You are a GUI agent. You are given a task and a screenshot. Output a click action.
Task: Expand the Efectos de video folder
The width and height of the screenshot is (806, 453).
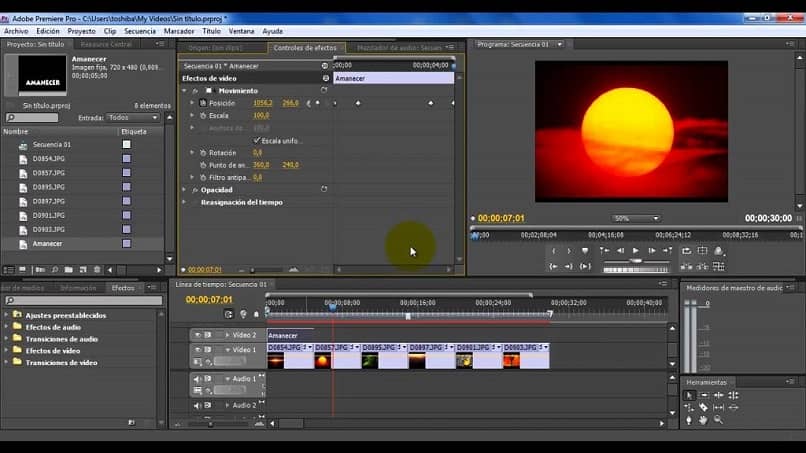[x=7, y=351]
